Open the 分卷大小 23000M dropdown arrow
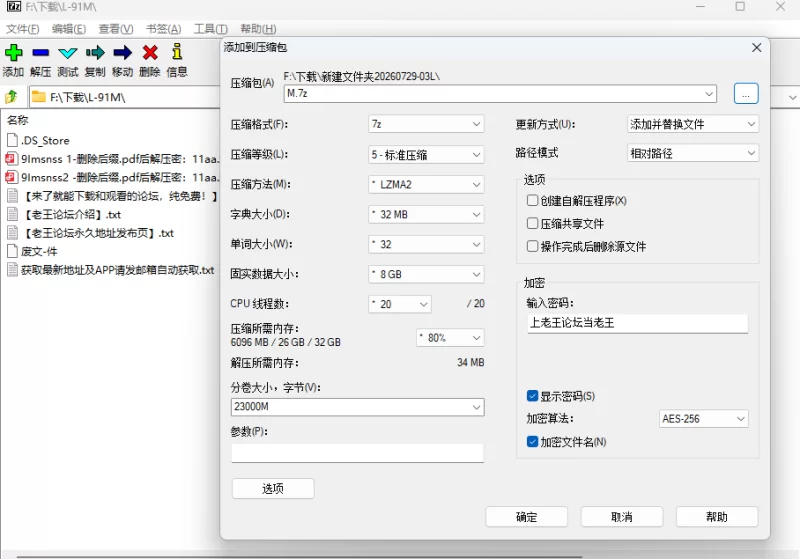 coord(477,407)
